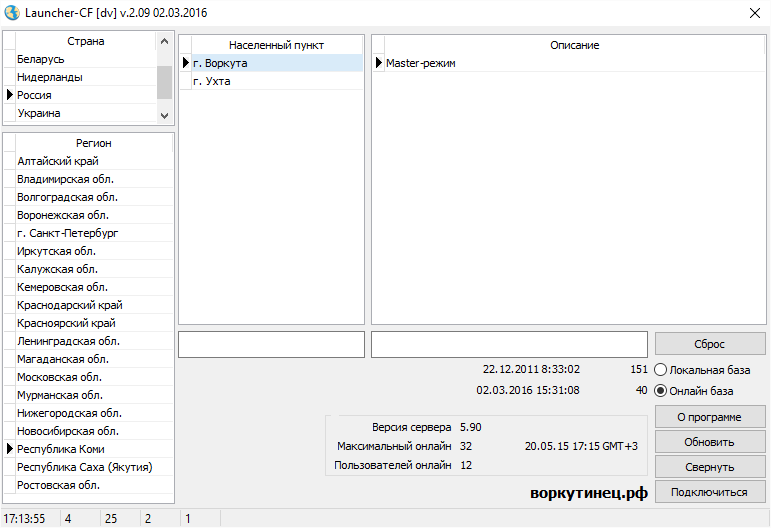
Task: Click the Обновить button
Action: 710,442
